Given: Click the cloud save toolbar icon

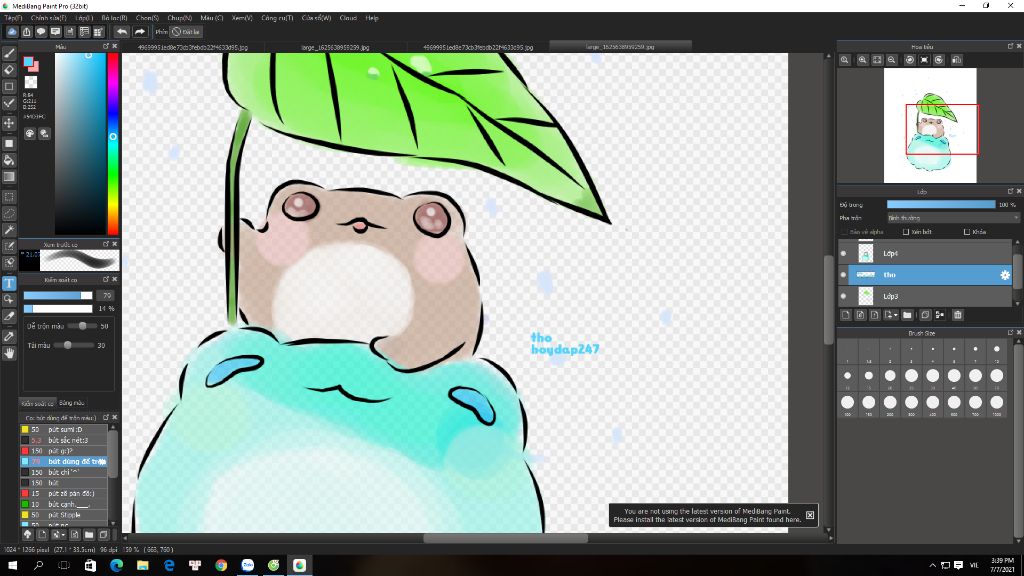Looking at the screenshot, I should 12,31.
